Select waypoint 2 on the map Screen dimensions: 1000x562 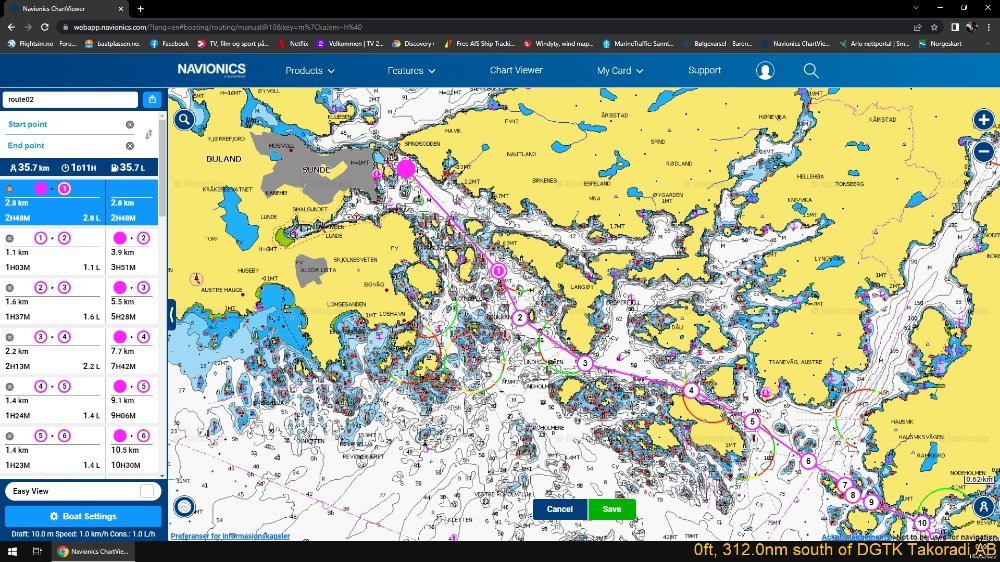click(x=520, y=317)
